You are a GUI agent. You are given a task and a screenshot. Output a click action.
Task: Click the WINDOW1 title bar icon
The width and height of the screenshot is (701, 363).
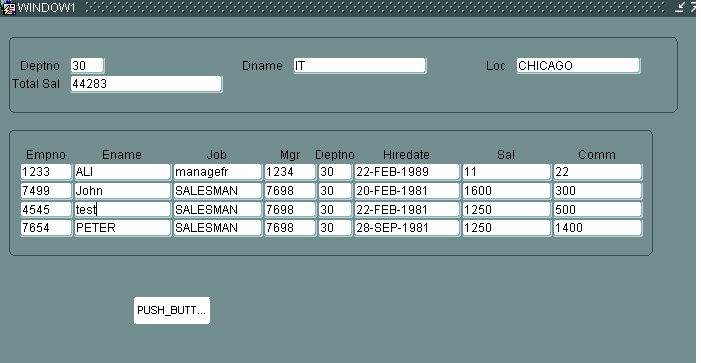click(x=9, y=8)
